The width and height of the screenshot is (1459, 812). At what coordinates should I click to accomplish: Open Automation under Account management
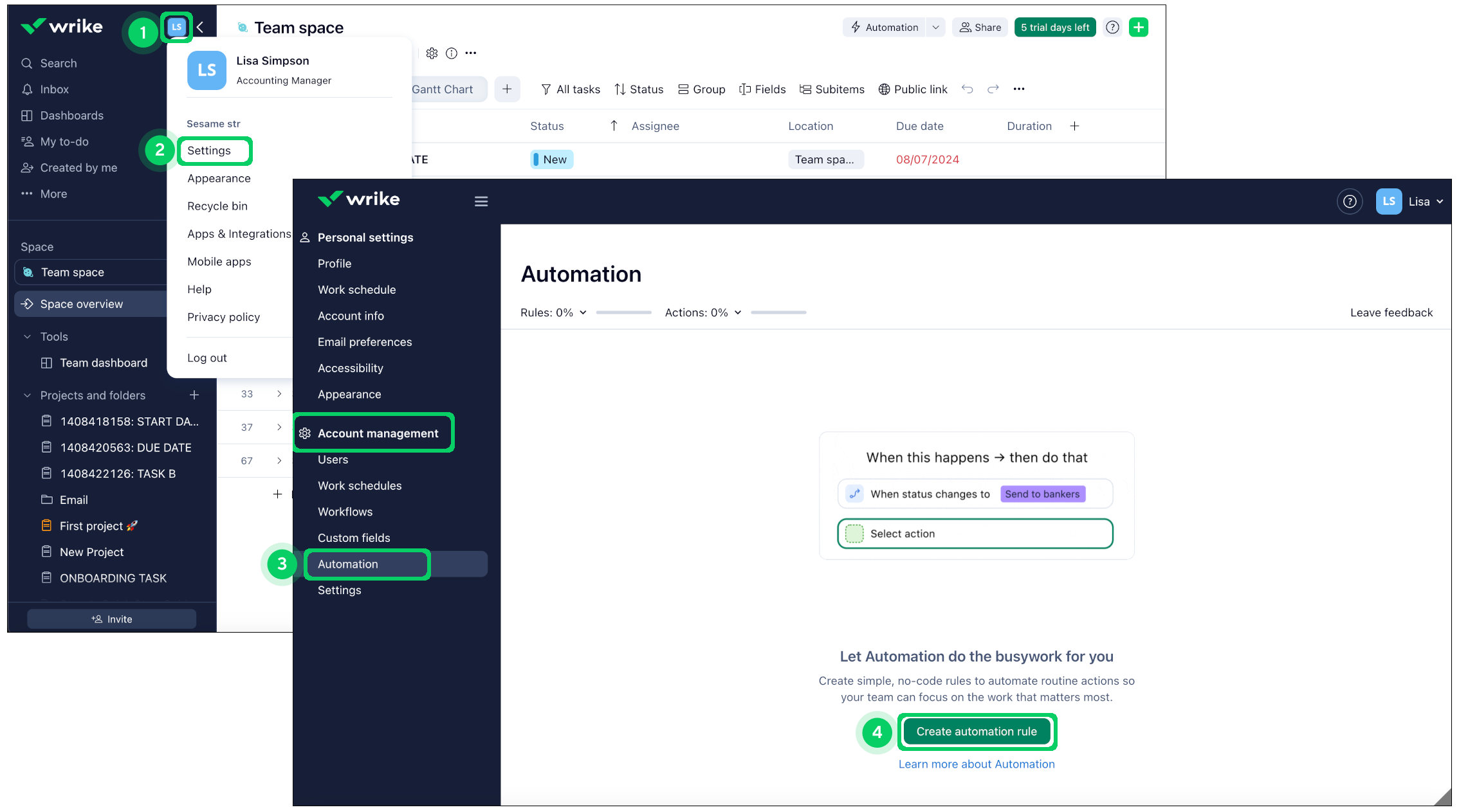click(x=348, y=564)
